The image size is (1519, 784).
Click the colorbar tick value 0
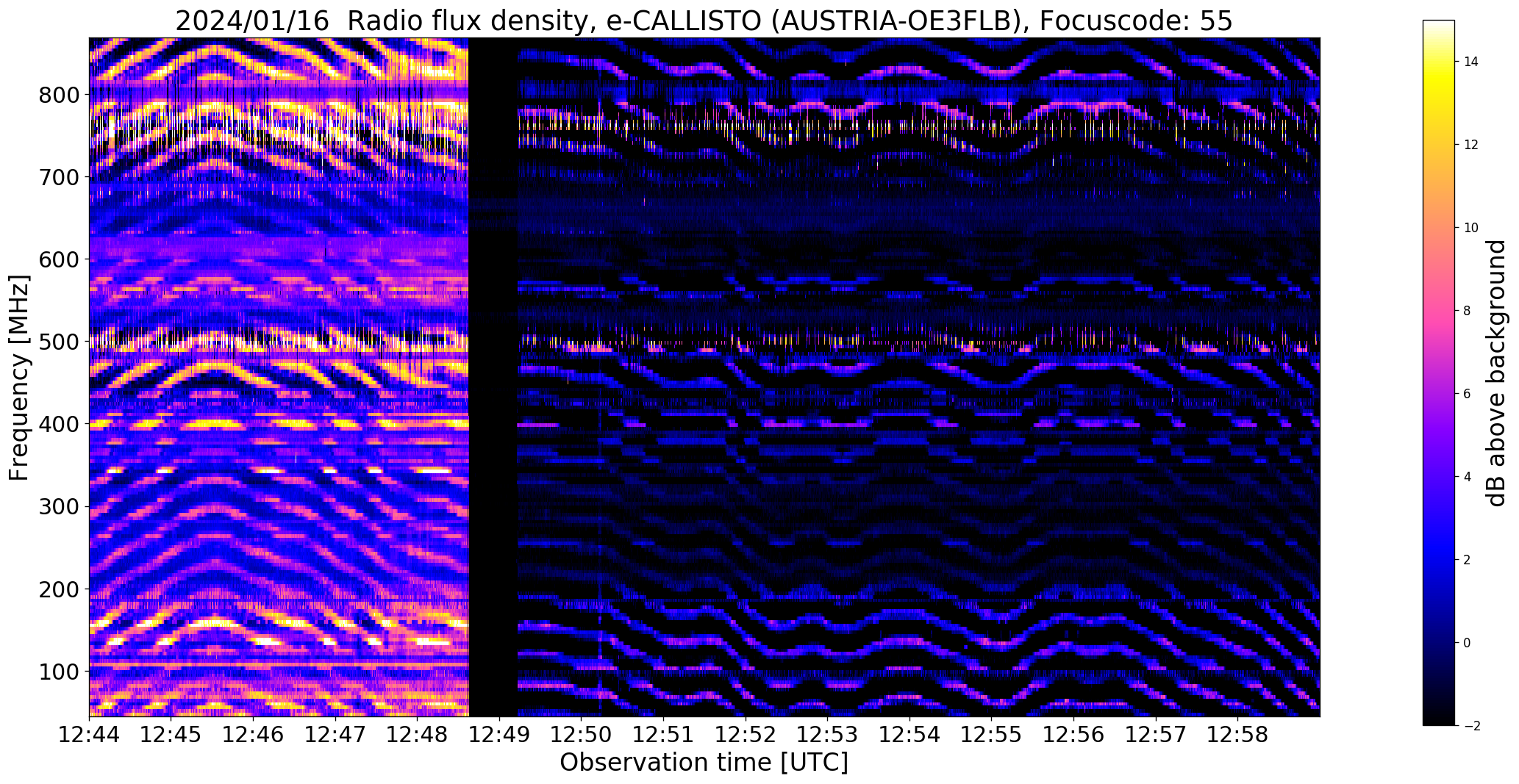(x=1467, y=643)
